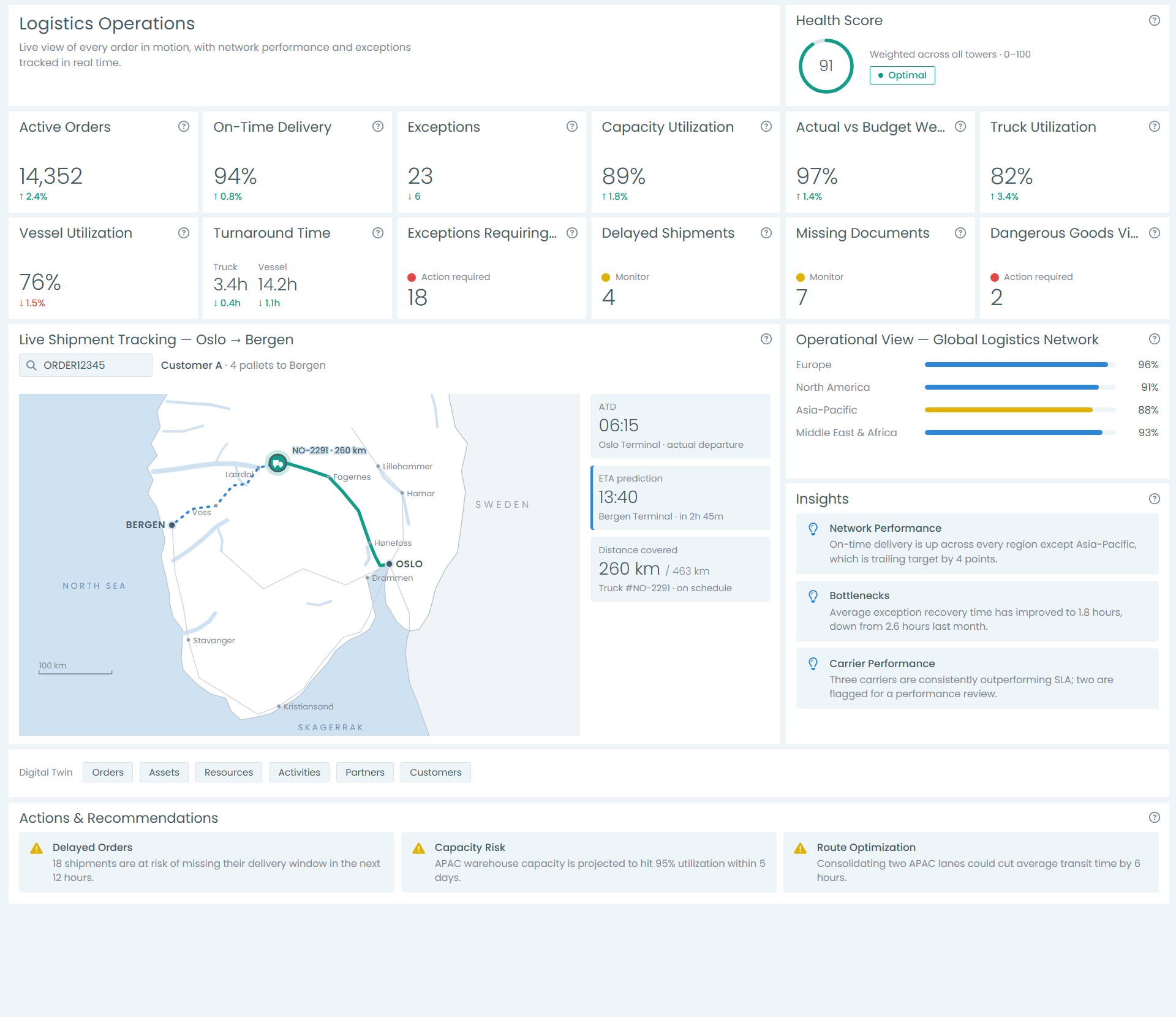Open help for Actual vs Budget card
Image resolution: width=1176 pixels, height=1017 pixels.
pos(960,126)
